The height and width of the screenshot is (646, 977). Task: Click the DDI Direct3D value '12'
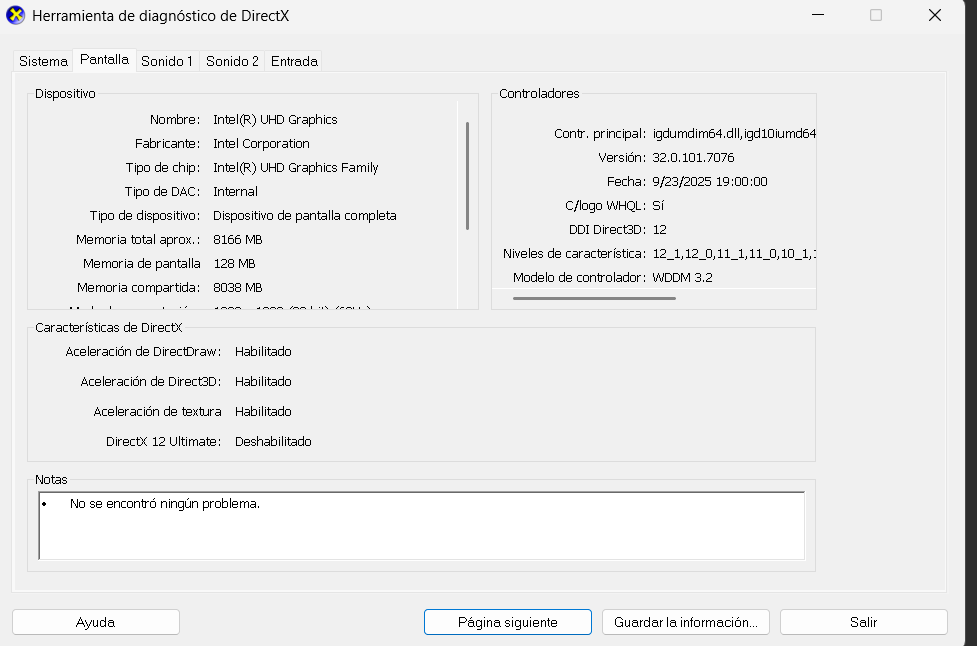[659, 230]
